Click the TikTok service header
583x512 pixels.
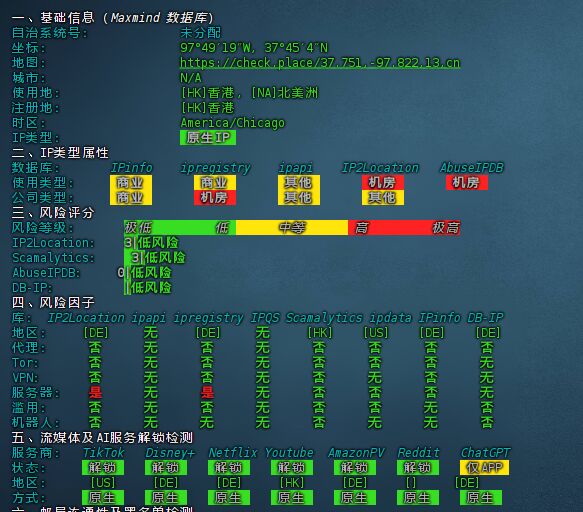(103, 453)
